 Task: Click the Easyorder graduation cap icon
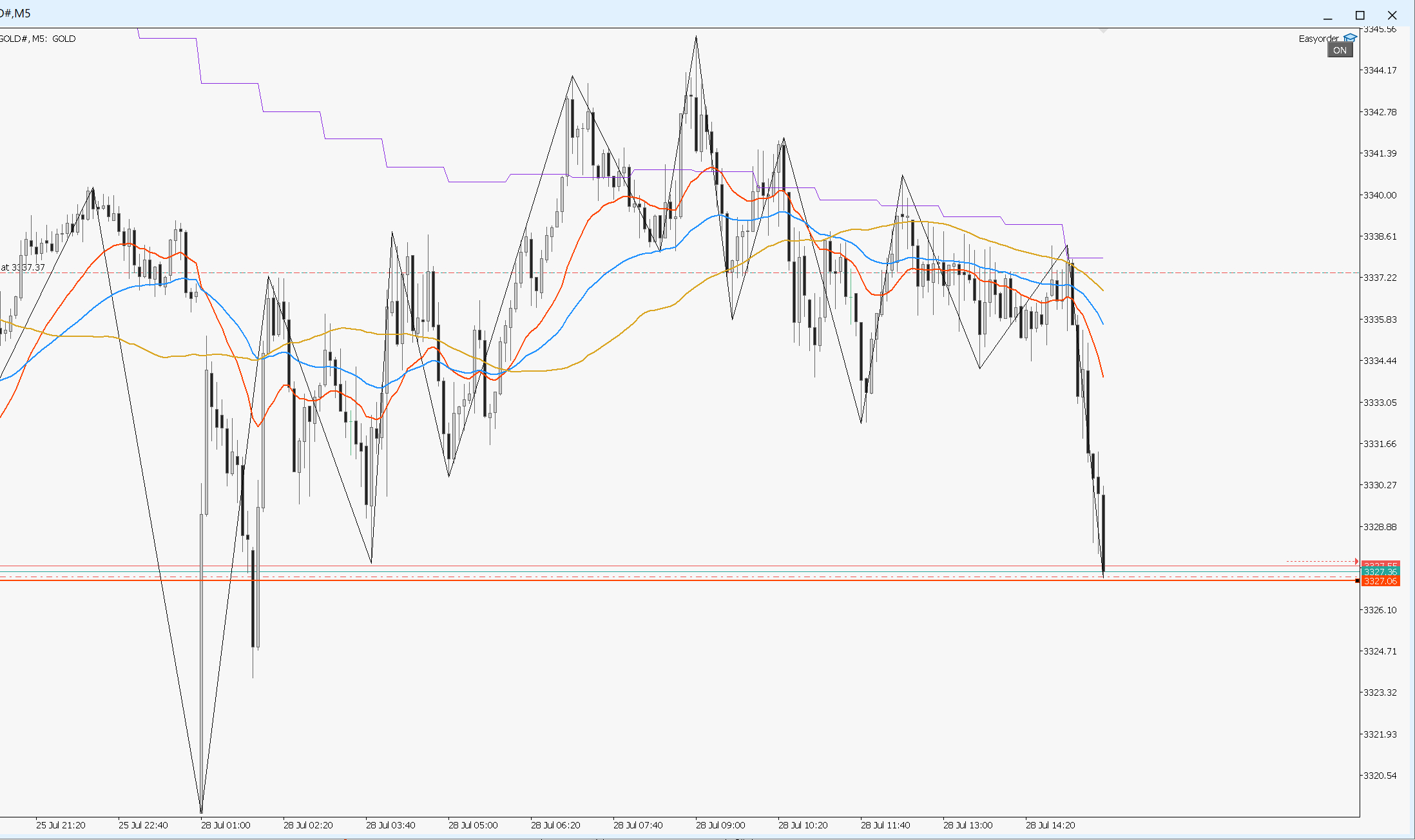coord(1350,39)
